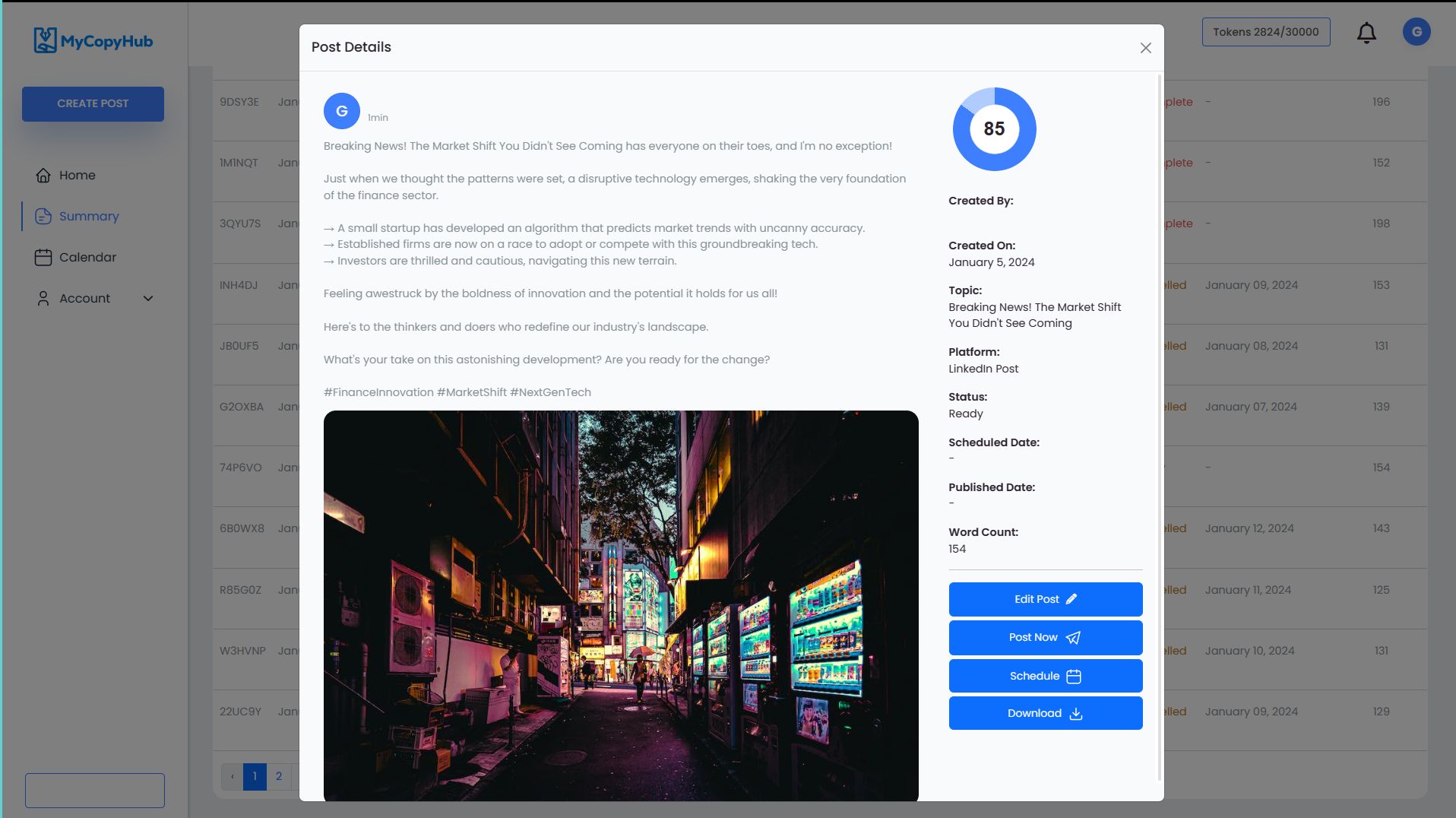Open the previous page chevron in pagination
Image resolution: width=1456 pixels, height=818 pixels.
(x=232, y=776)
